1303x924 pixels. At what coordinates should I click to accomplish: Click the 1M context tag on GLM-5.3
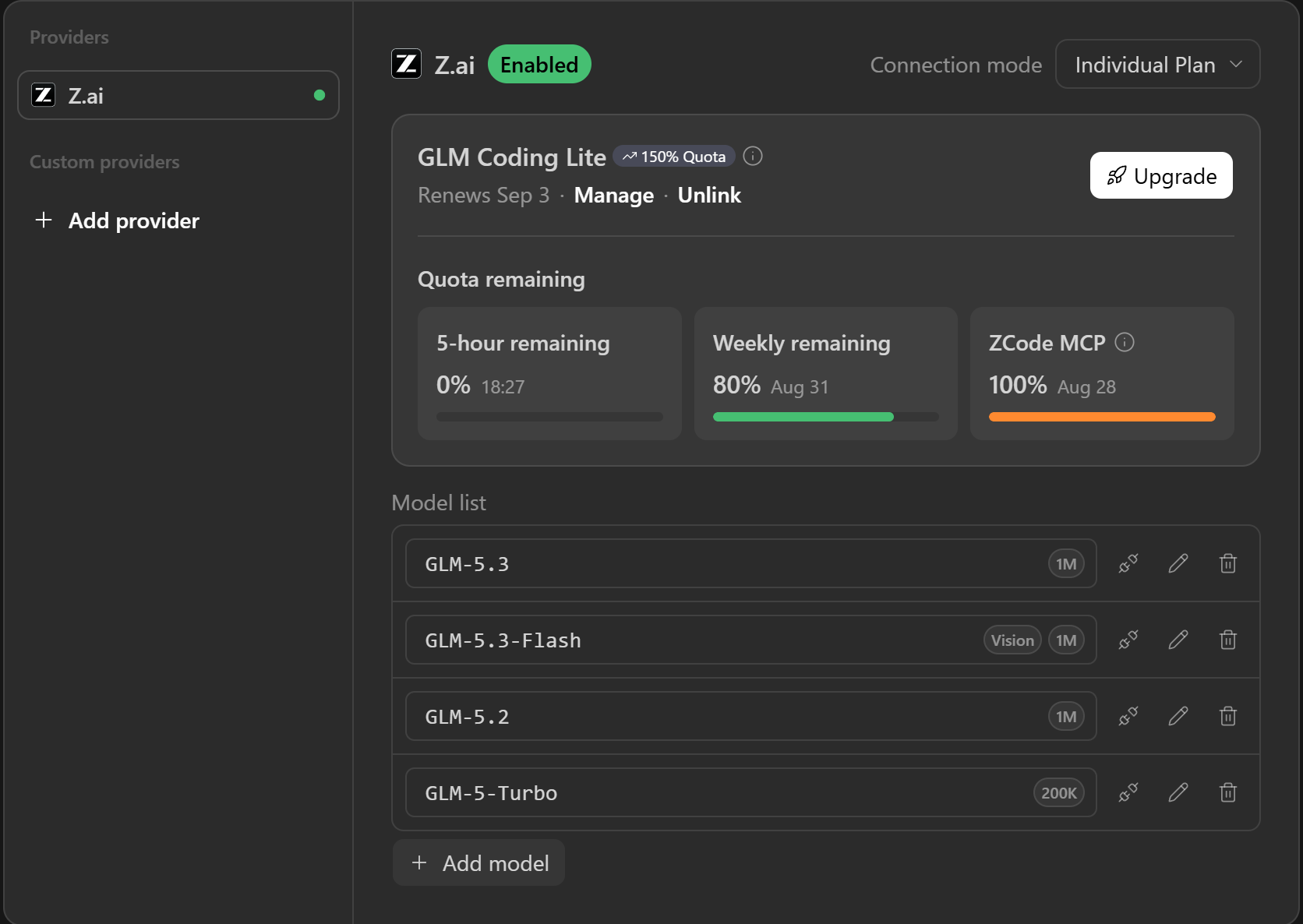click(x=1066, y=563)
